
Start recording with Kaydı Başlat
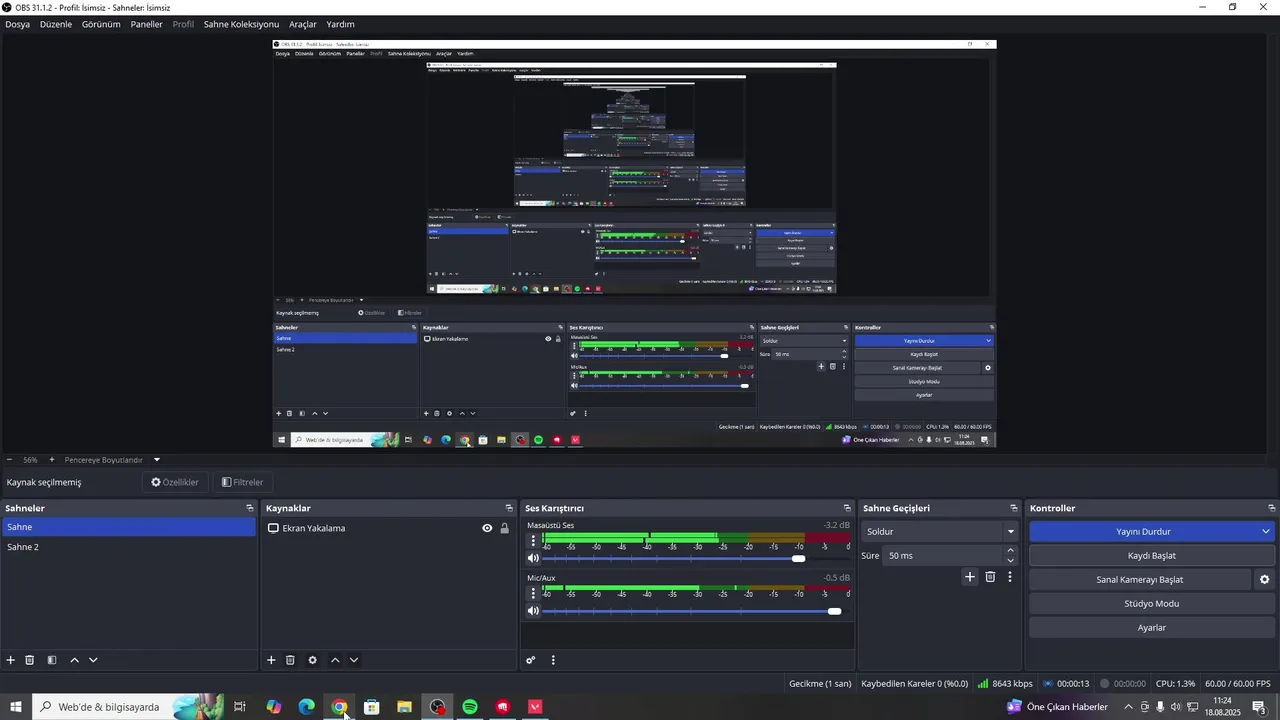(x=1152, y=555)
